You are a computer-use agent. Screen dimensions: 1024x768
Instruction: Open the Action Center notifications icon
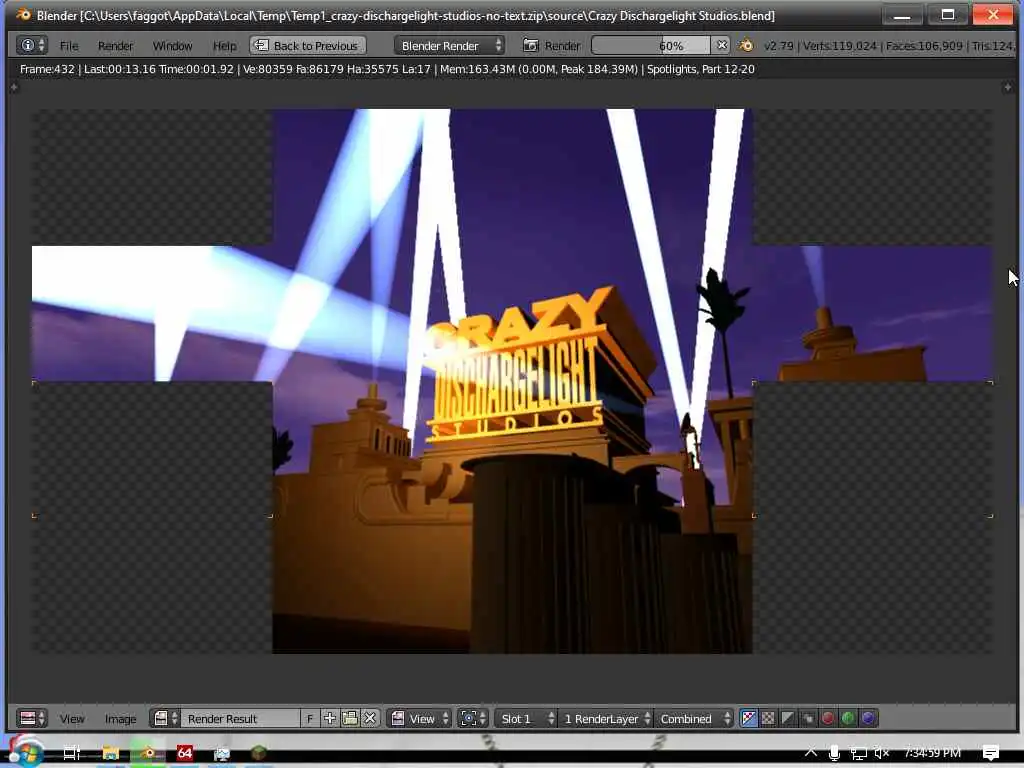[991, 753]
